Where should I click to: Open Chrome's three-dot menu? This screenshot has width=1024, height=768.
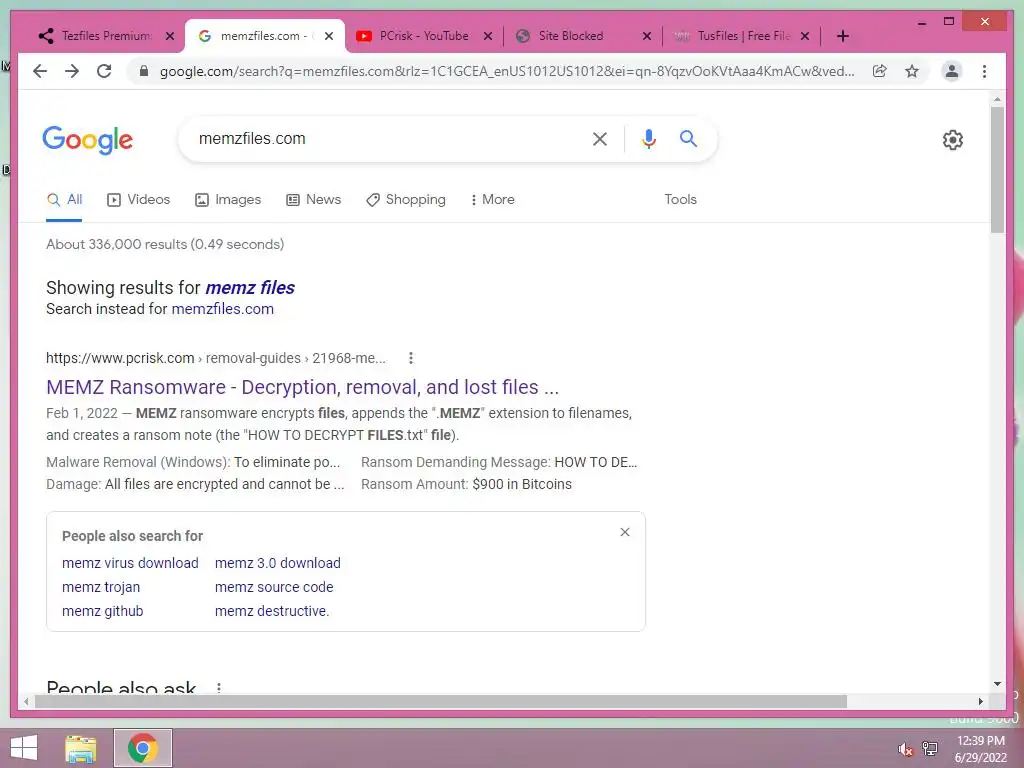point(984,71)
